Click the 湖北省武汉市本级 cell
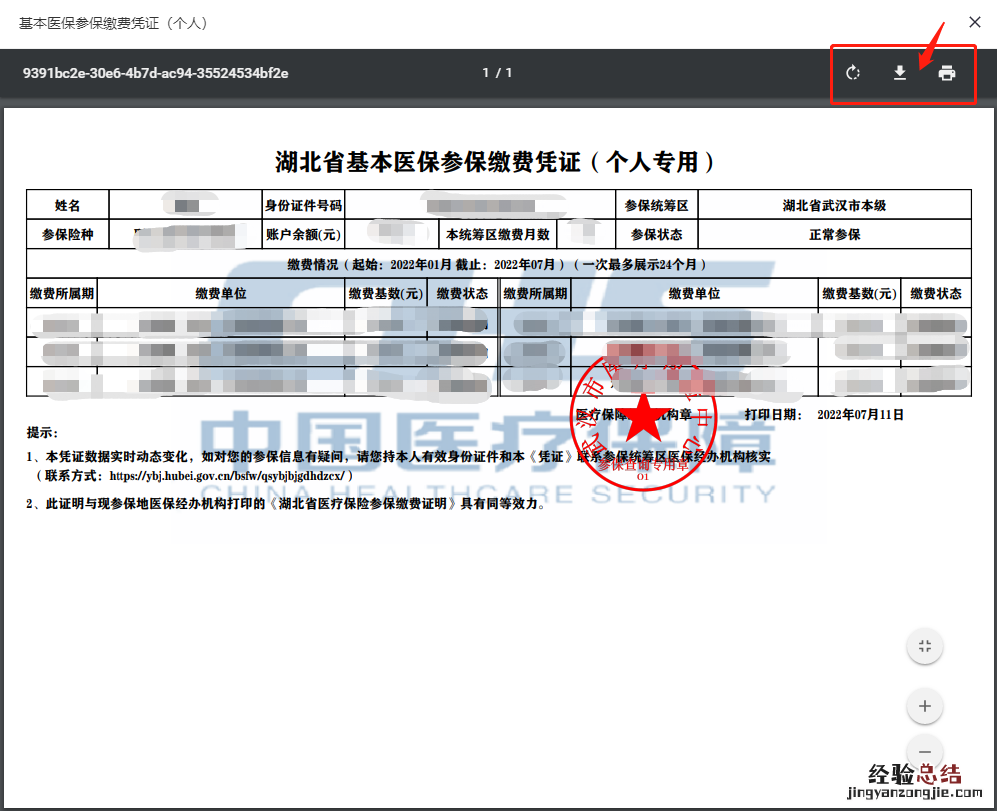The width and height of the screenshot is (997, 811). point(834,205)
